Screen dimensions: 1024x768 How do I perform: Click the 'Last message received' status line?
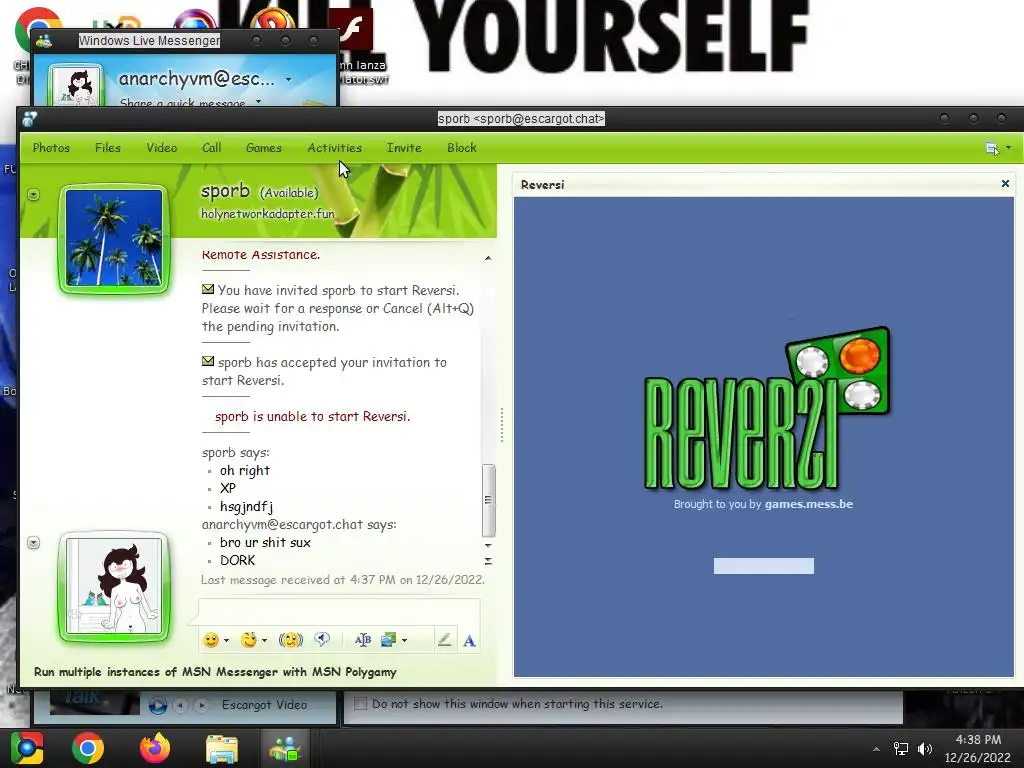(343, 580)
